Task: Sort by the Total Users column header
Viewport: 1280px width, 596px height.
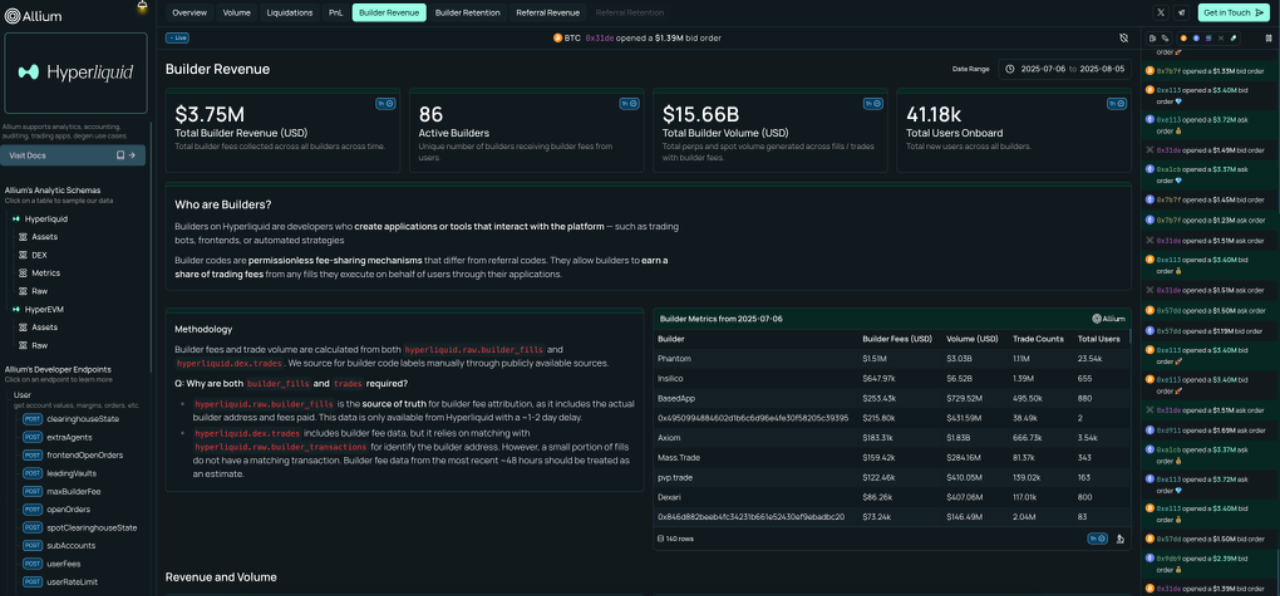Action: tap(1099, 339)
